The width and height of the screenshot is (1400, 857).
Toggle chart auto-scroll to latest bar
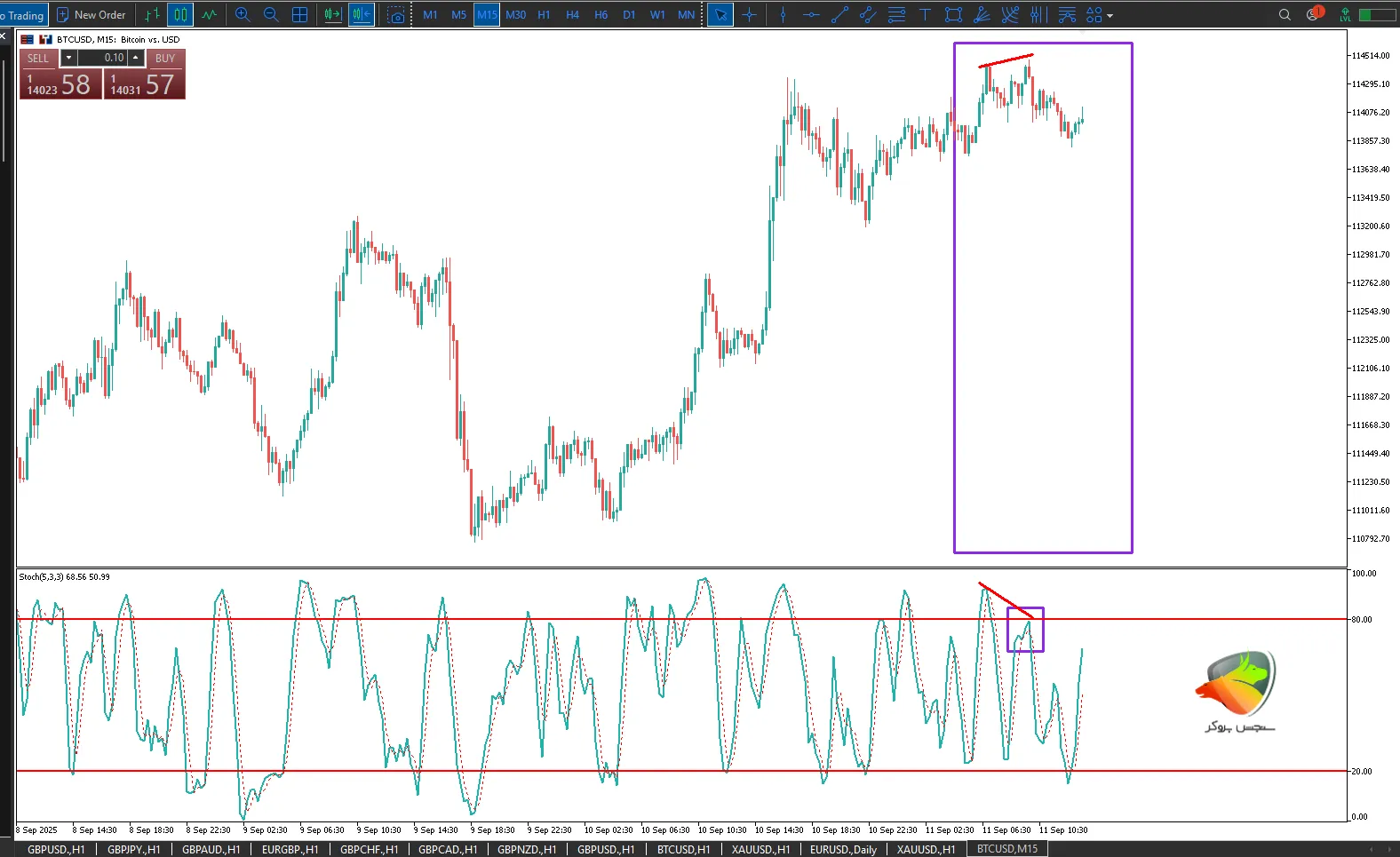(x=333, y=15)
